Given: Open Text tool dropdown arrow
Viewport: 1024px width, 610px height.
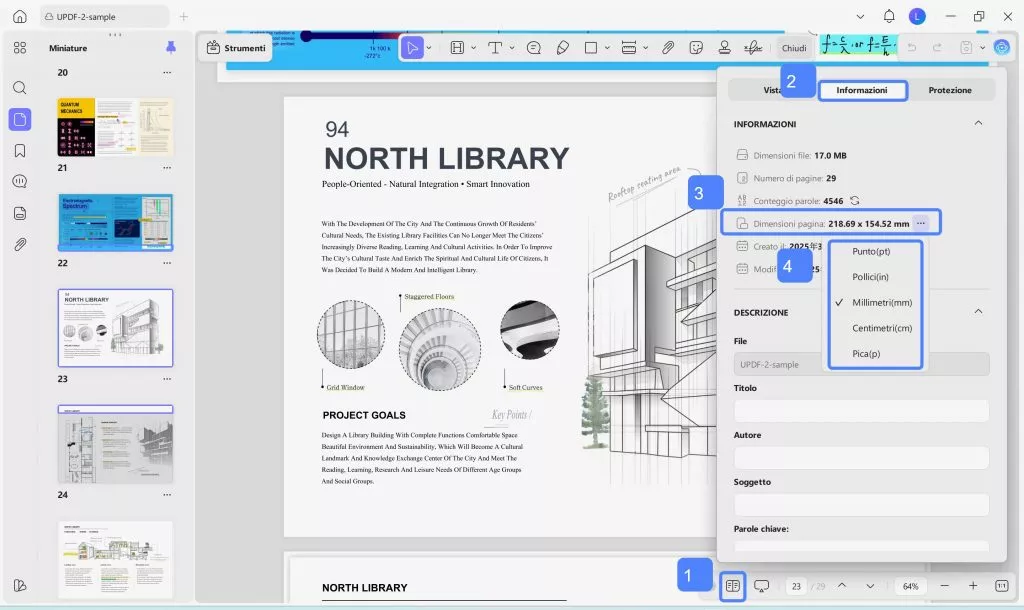Looking at the screenshot, I should coord(511,48).
